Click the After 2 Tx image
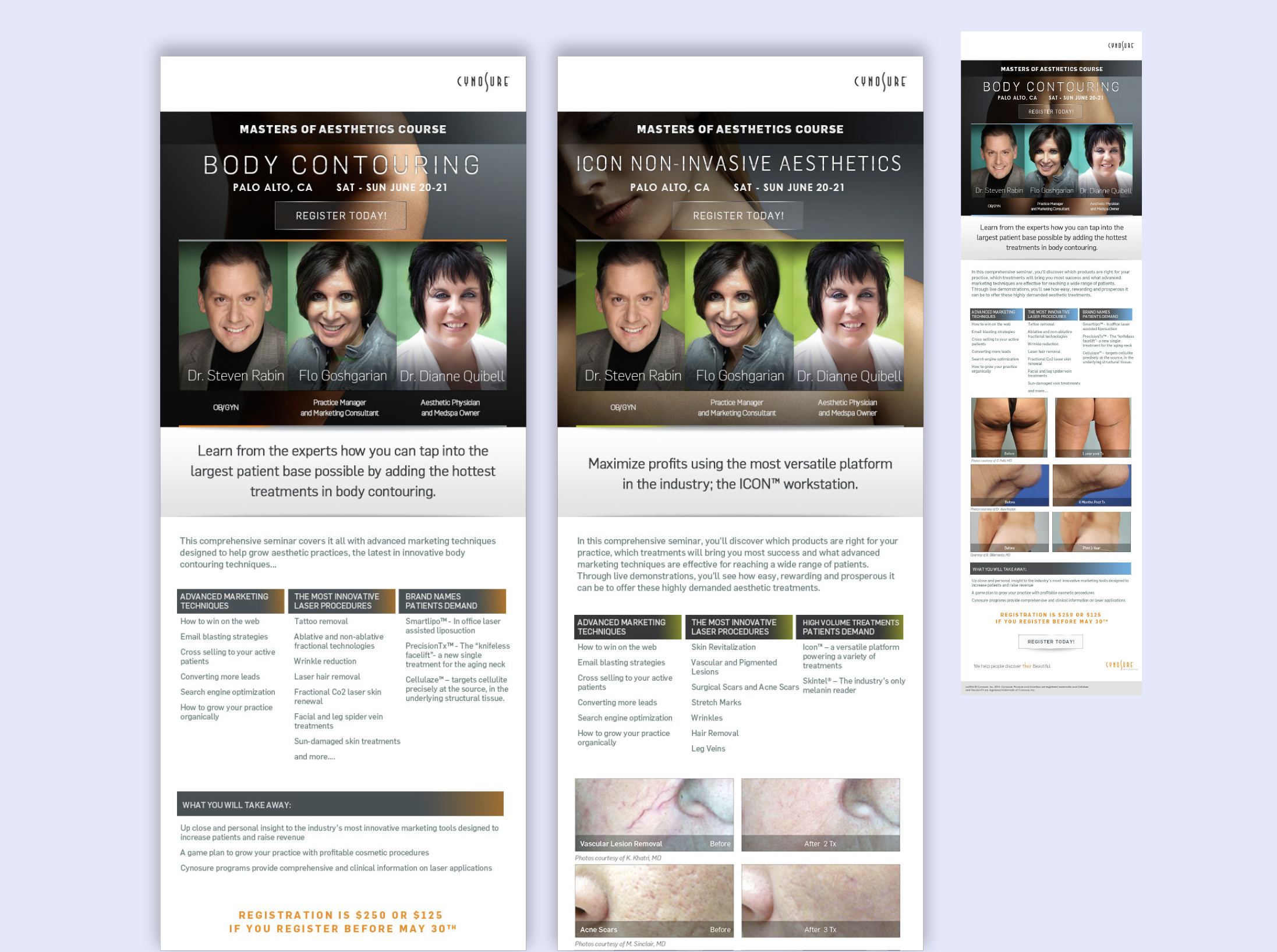The image size is (1277, 952). (820, 815)
